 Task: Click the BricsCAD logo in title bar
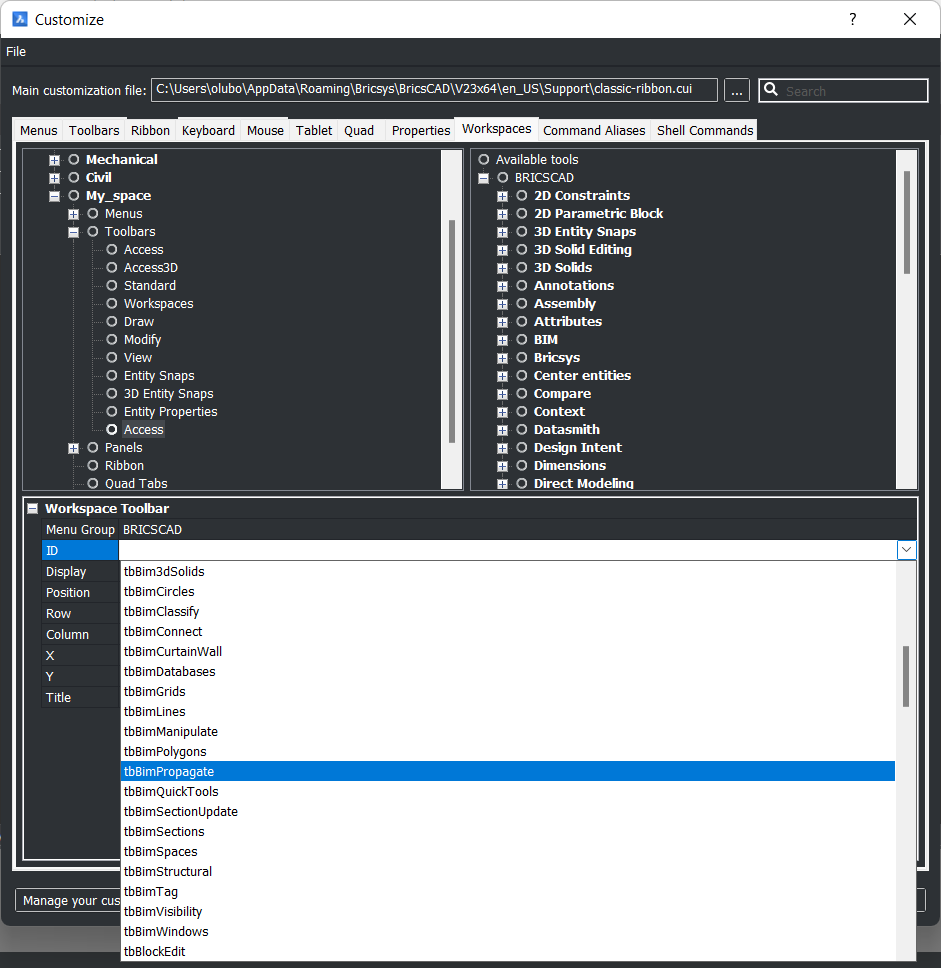[x=19, y=19]
